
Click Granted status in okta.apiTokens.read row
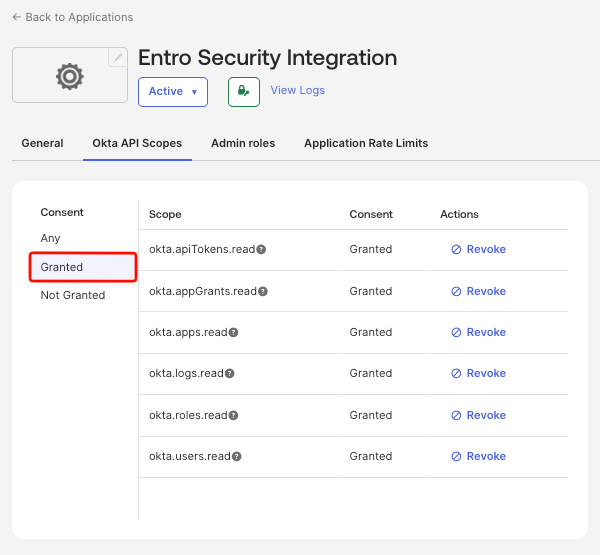pos(371,250)
